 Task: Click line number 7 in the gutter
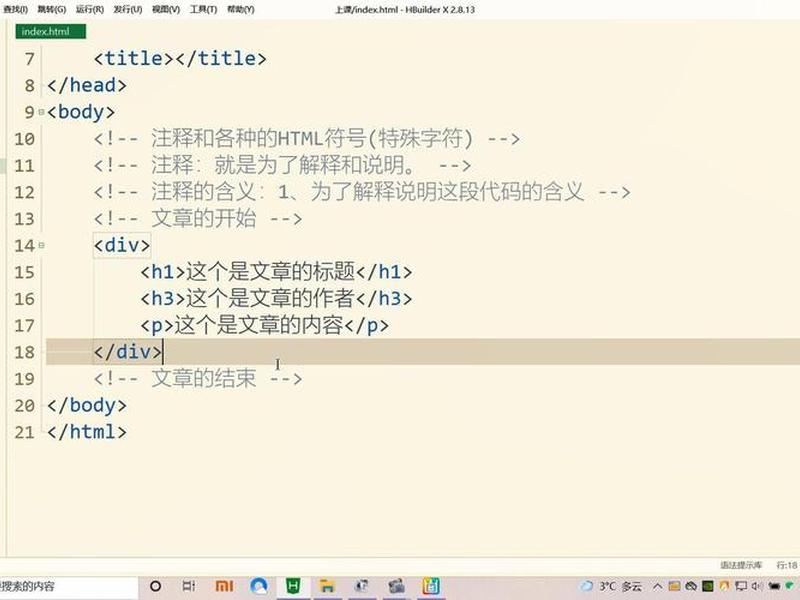tap(30, 59)
